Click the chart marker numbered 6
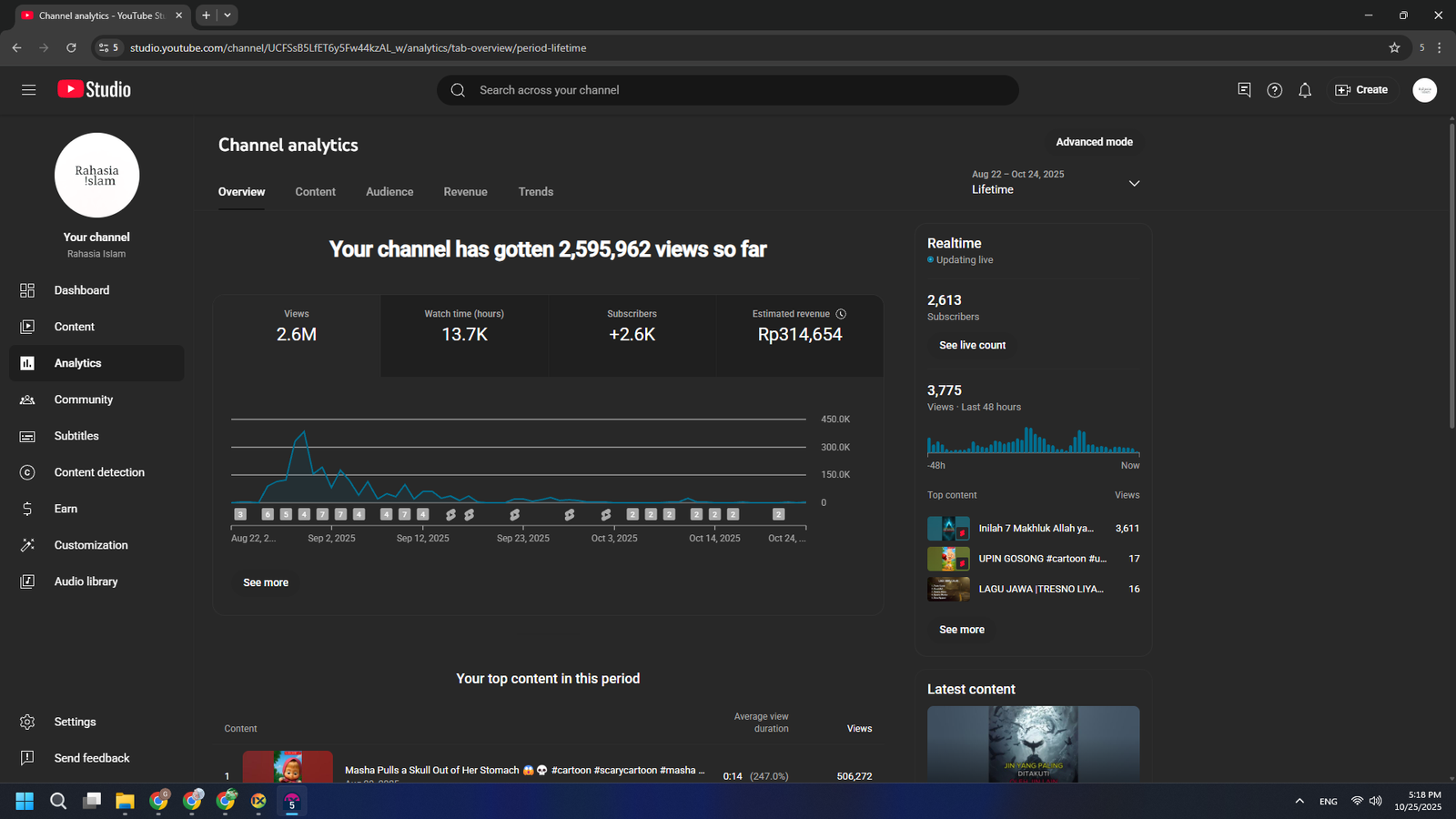This screenshot has width=1456, height=819. click(x=268, y=514)
